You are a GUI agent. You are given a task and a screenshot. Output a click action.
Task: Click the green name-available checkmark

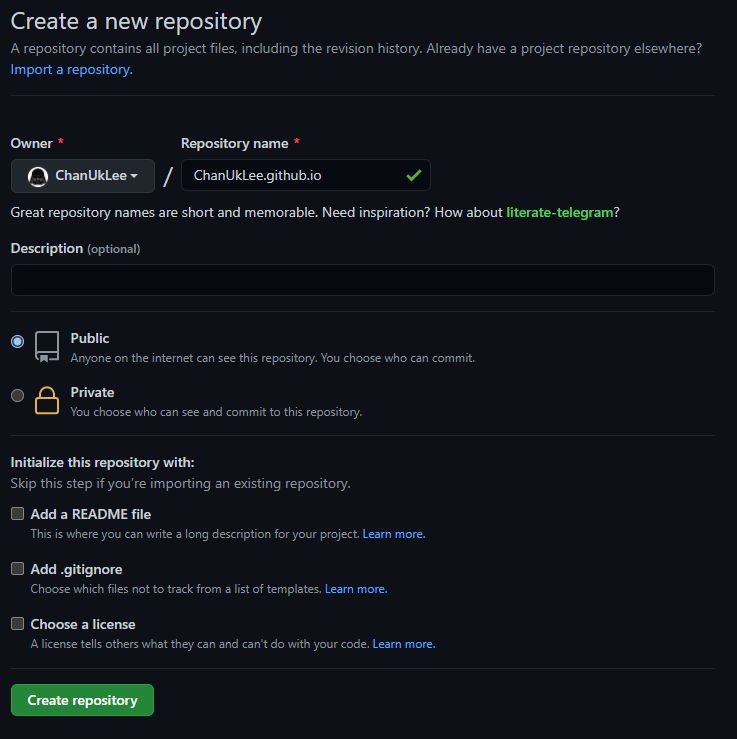point(413,176)
